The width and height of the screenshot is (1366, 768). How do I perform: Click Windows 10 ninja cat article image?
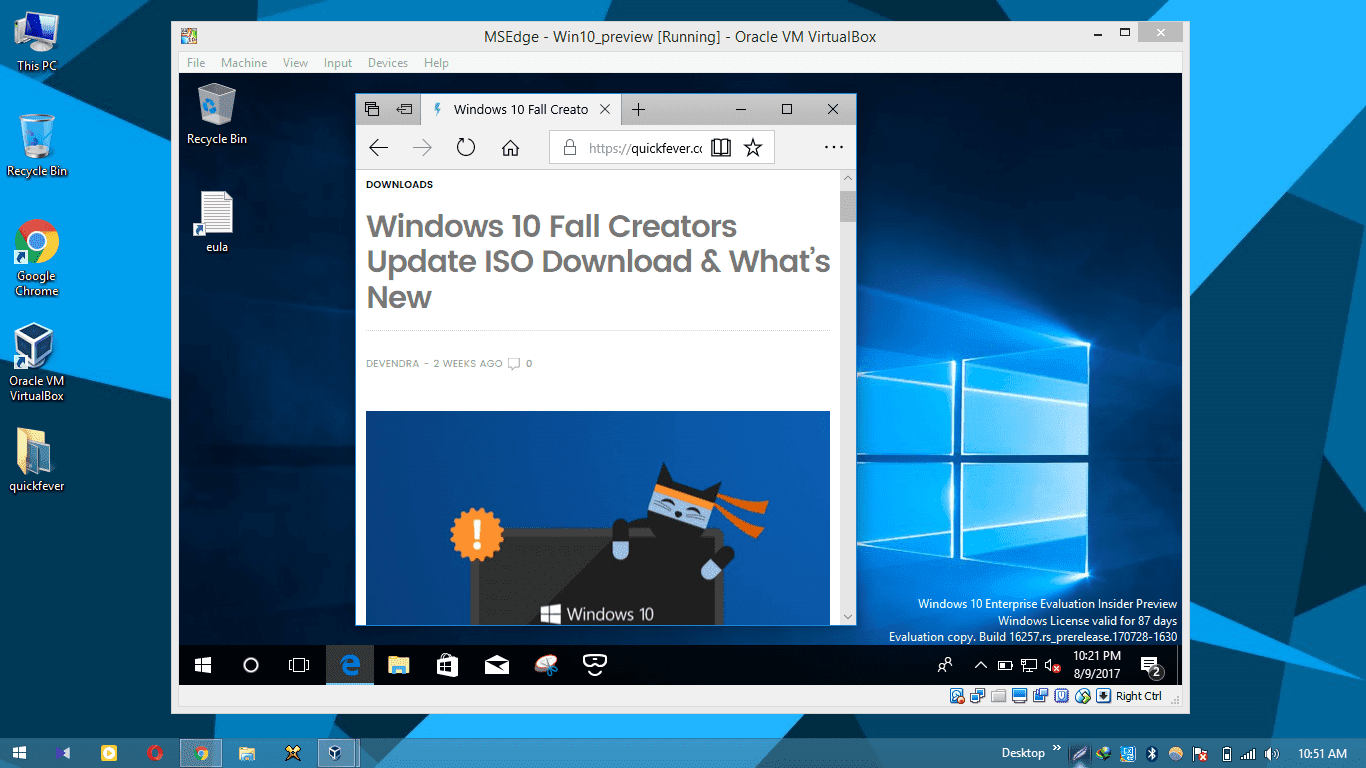(598, 518)
